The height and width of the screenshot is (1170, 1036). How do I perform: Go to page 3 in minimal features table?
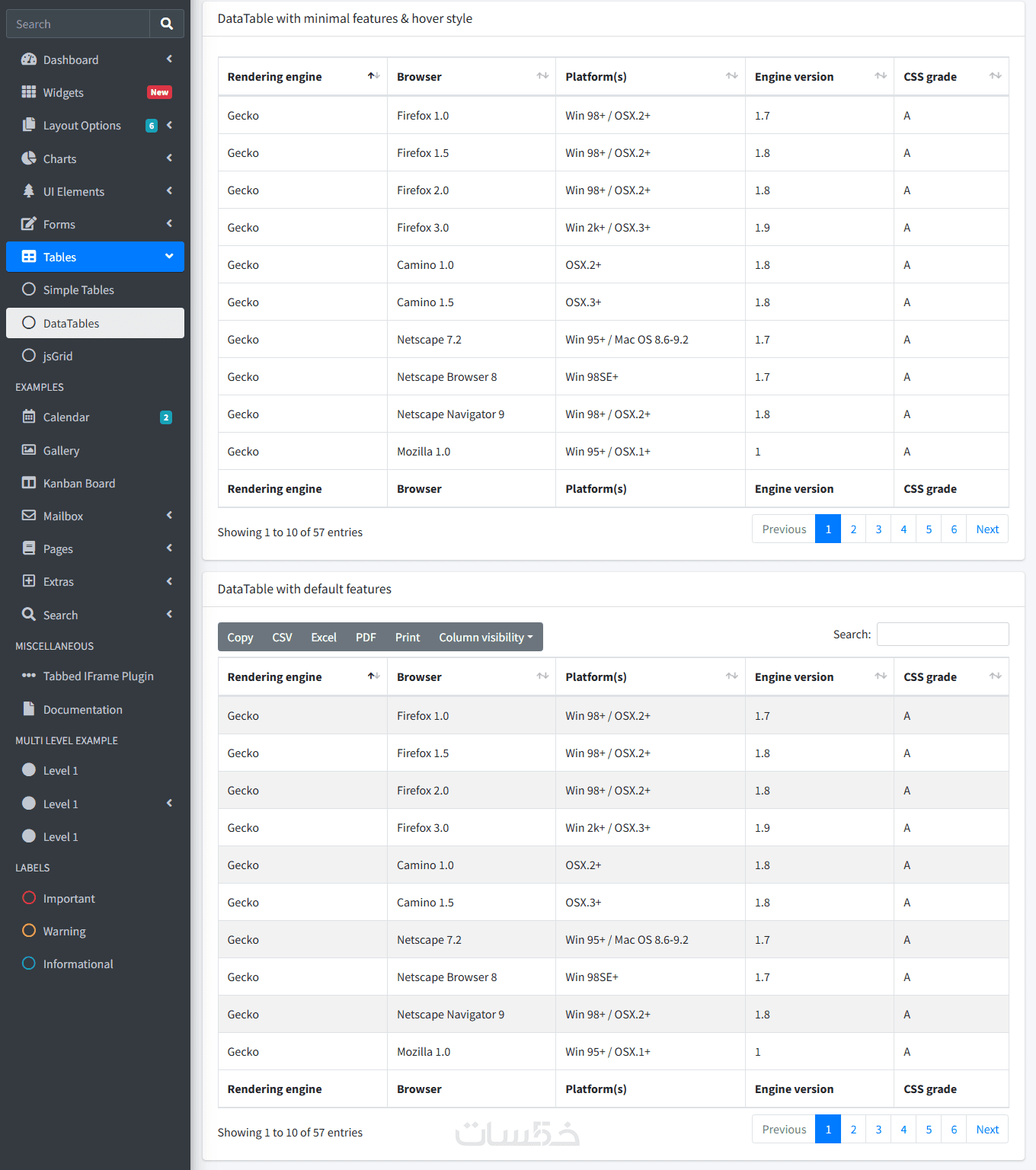pos(878,529)
